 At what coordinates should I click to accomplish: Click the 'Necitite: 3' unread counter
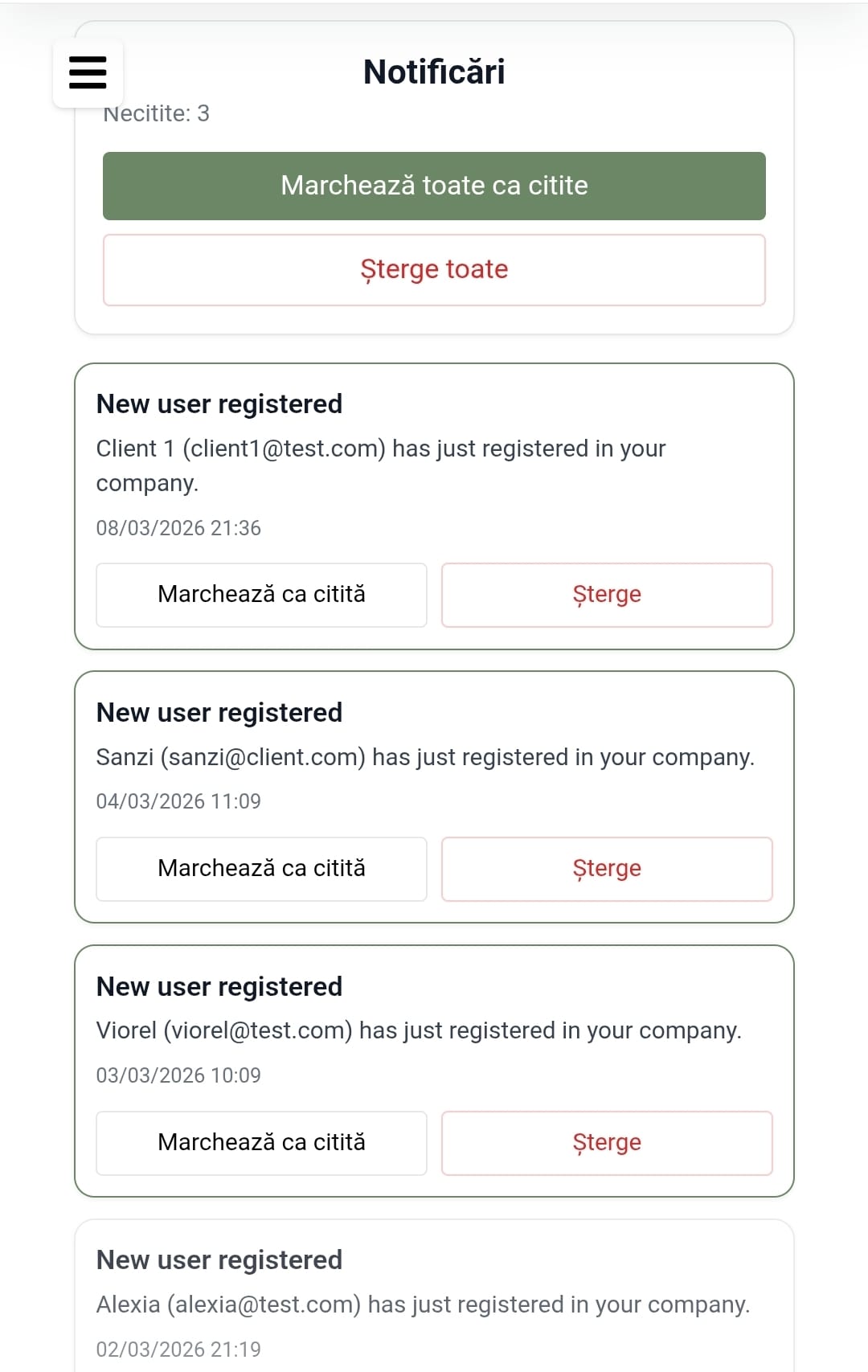coord(156,113)
